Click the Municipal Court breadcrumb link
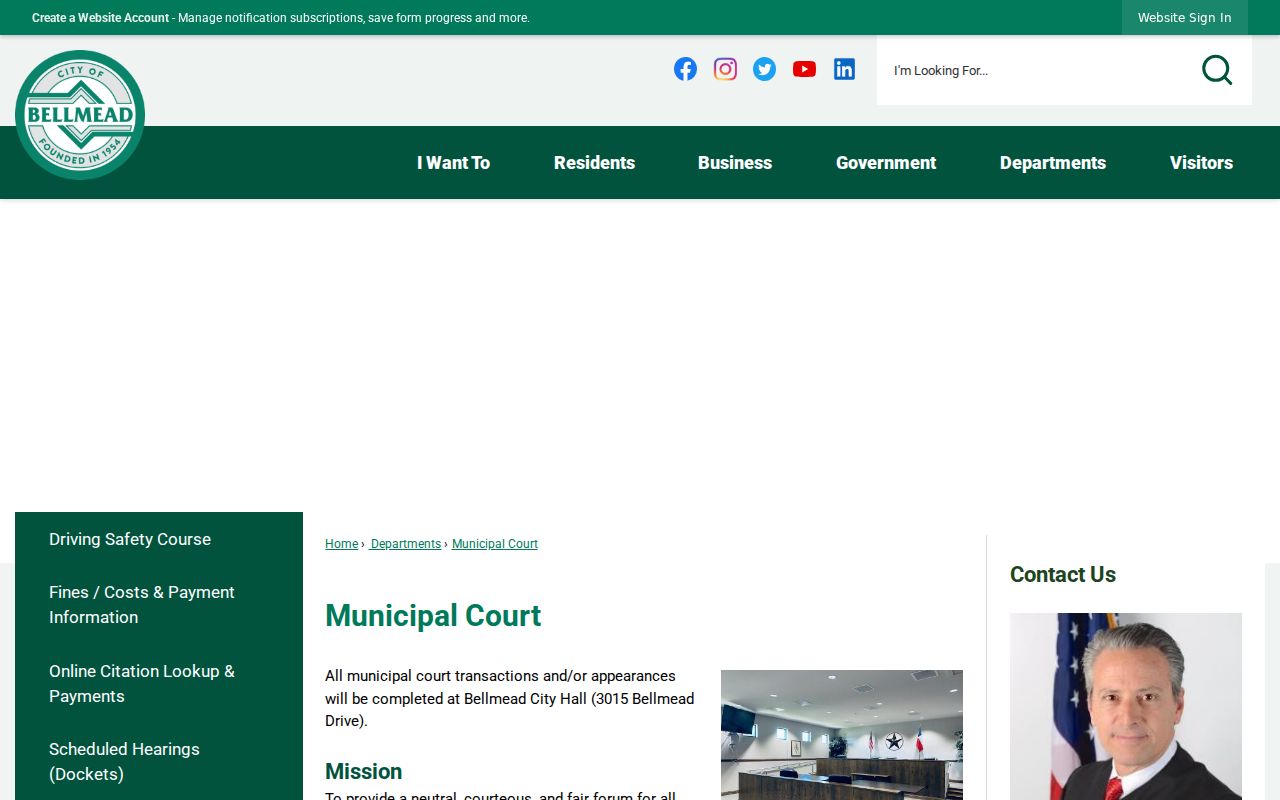 click(x=495, y=544)
